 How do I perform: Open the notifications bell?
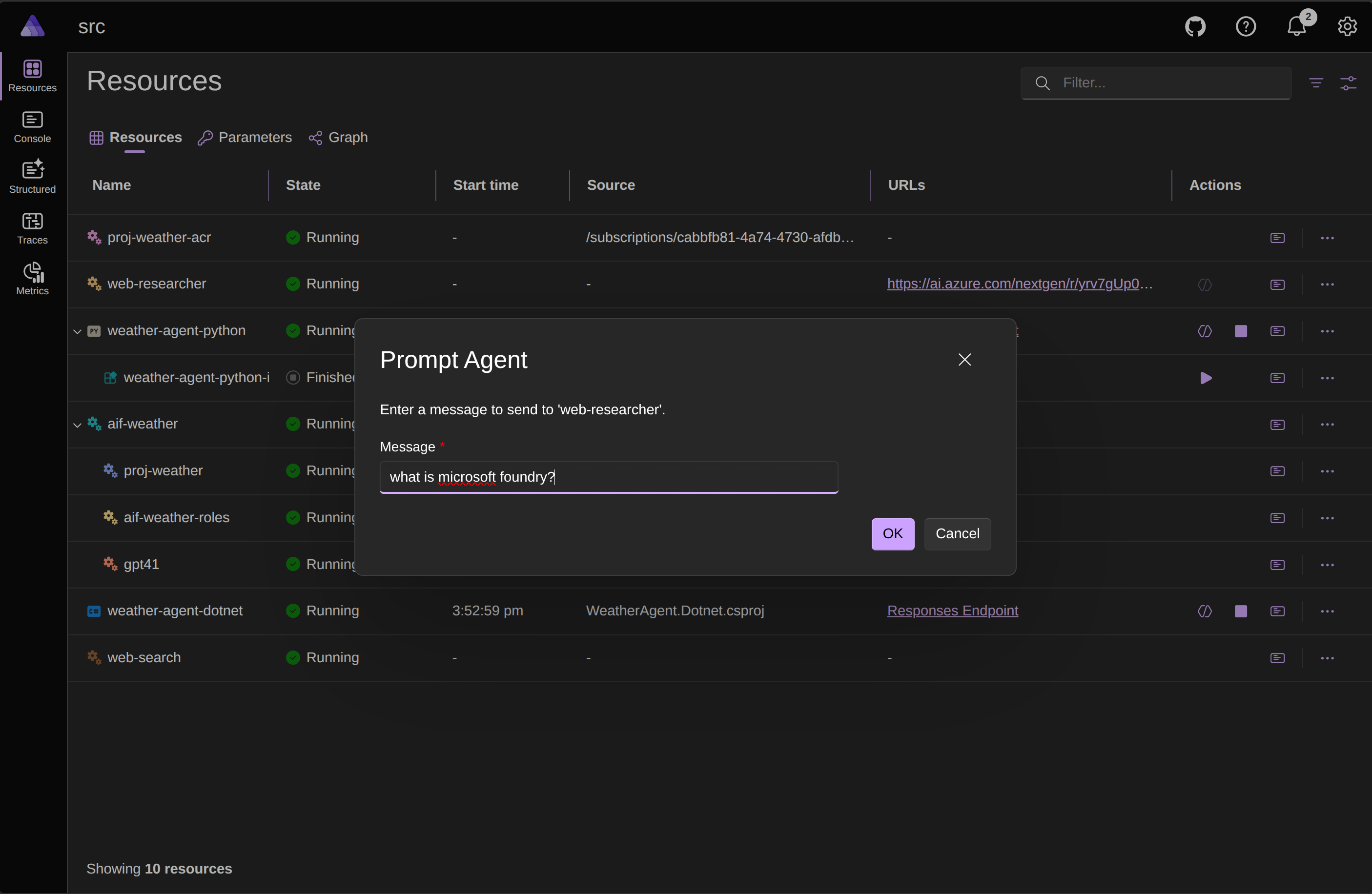[x=1296, y=26]
